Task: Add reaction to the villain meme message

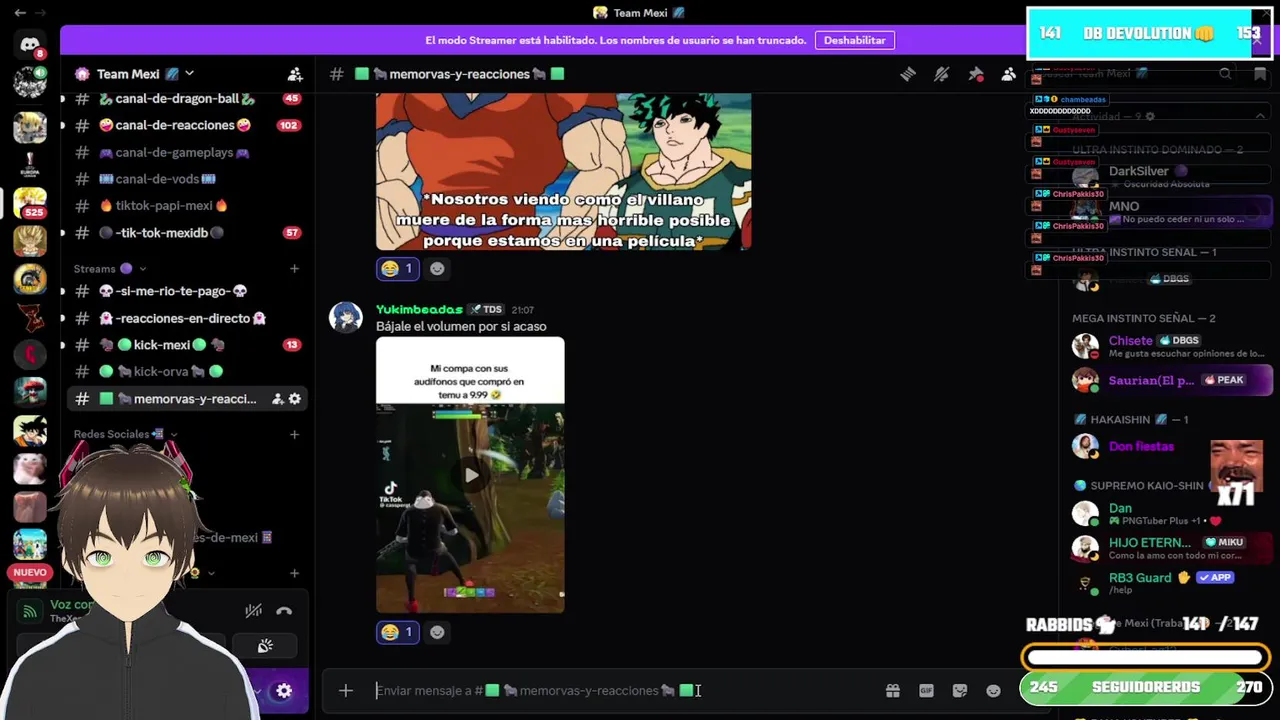Action: (437, 268)
